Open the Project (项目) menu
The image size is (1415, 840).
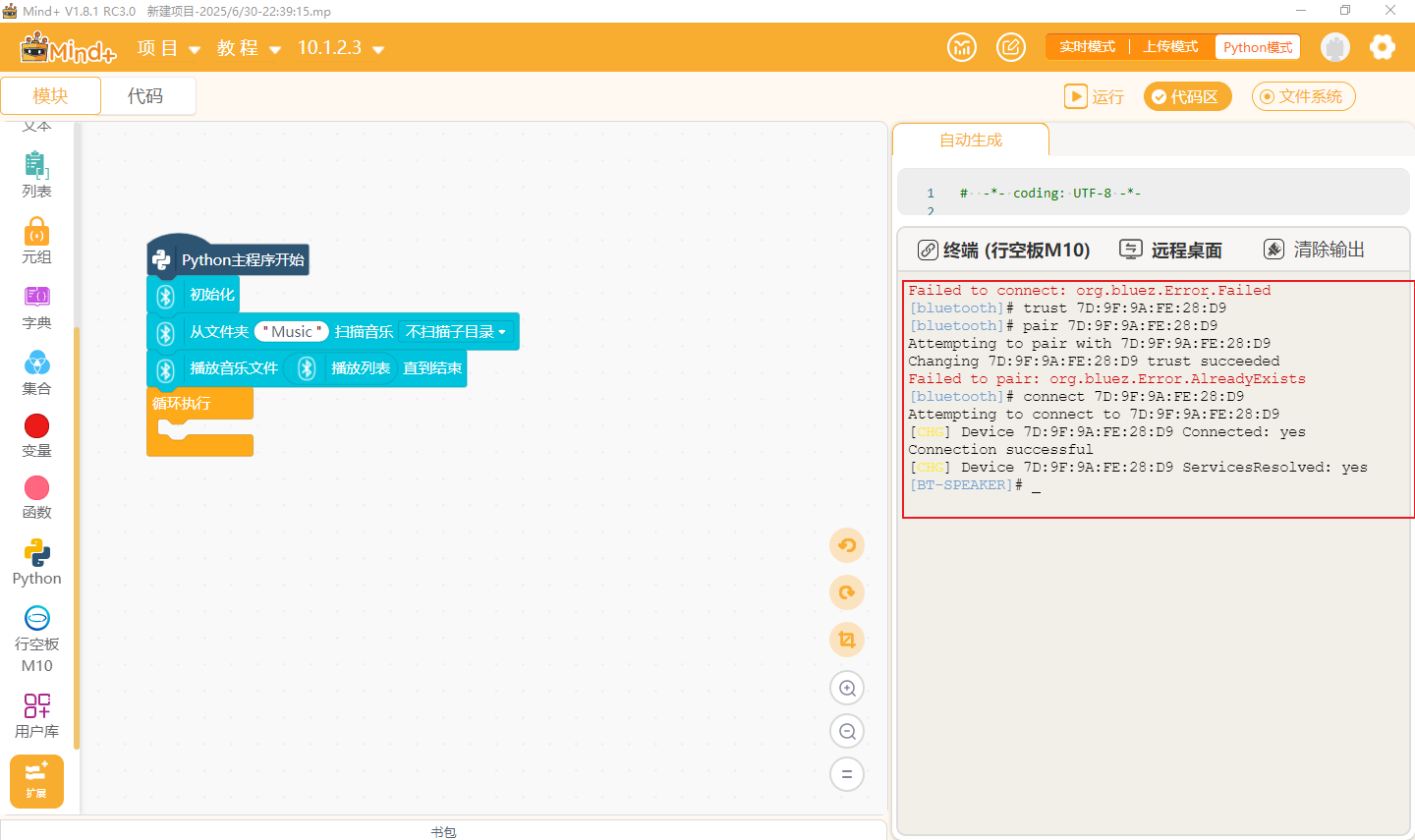click(169, 48)
